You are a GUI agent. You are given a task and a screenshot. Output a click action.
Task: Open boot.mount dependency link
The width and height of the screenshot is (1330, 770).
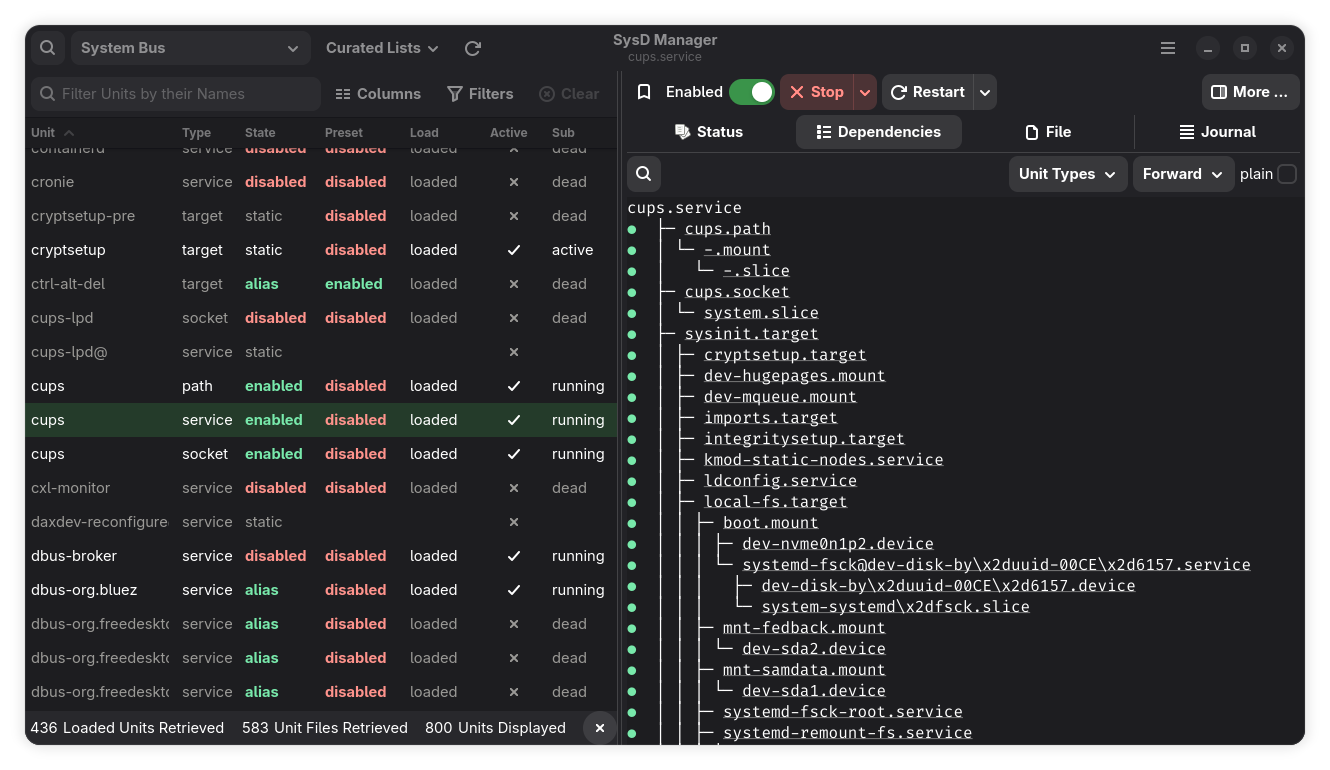coord(770,523)
